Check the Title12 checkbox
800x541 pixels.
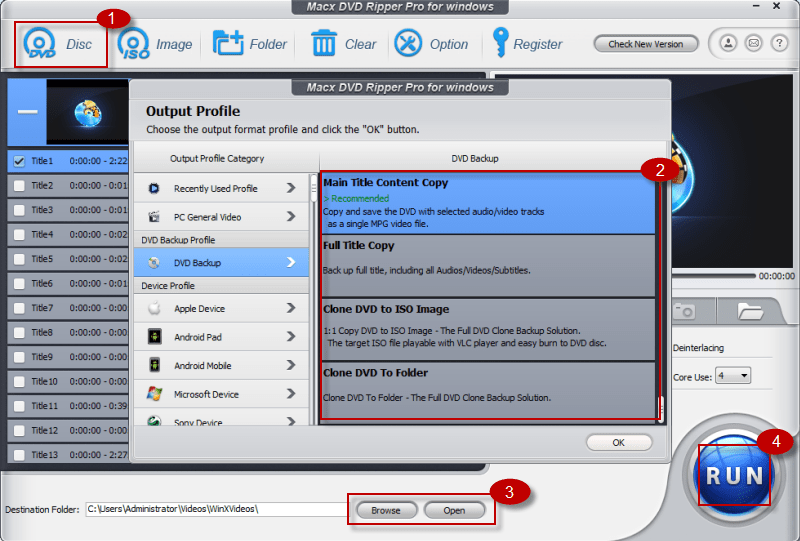[19, 431]
